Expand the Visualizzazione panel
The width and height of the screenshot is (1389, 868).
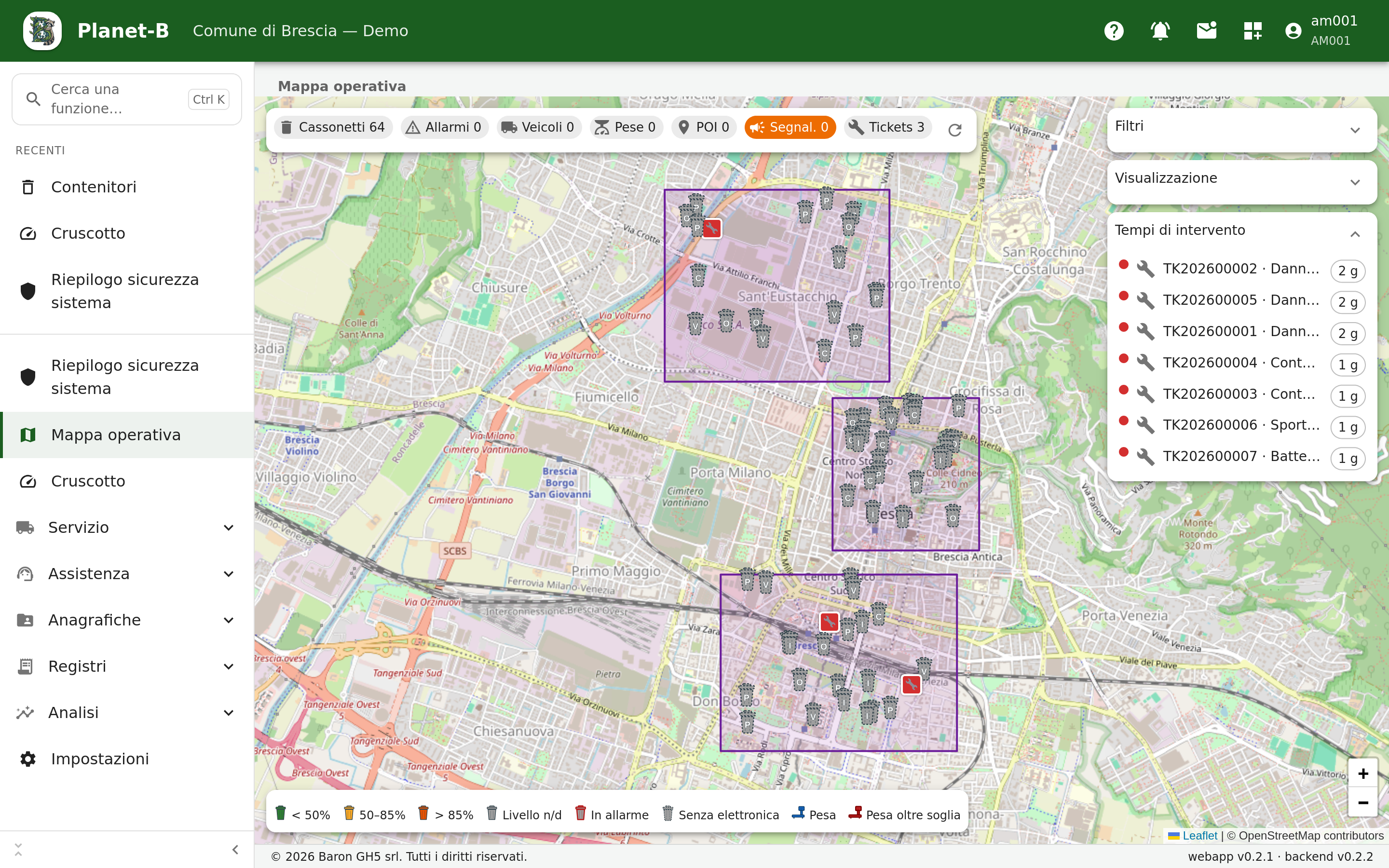(x=1241, y=182)
